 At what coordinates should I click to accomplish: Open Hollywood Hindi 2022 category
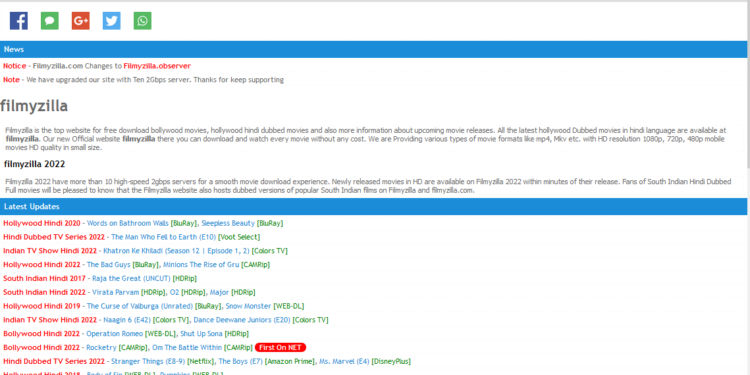pos(42,265)
